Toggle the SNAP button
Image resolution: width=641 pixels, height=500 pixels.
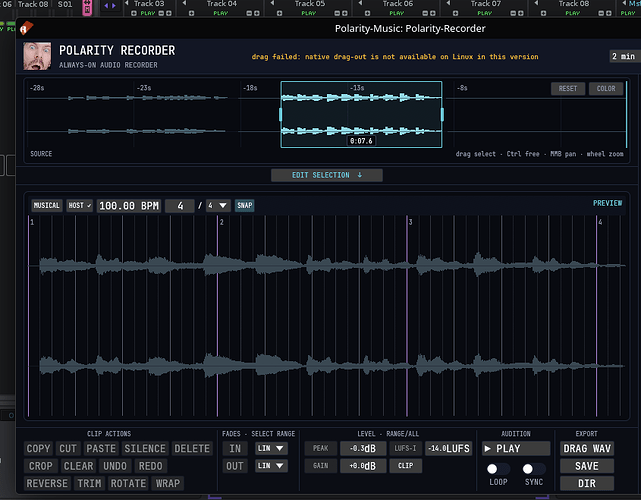[x=244, y=205]
